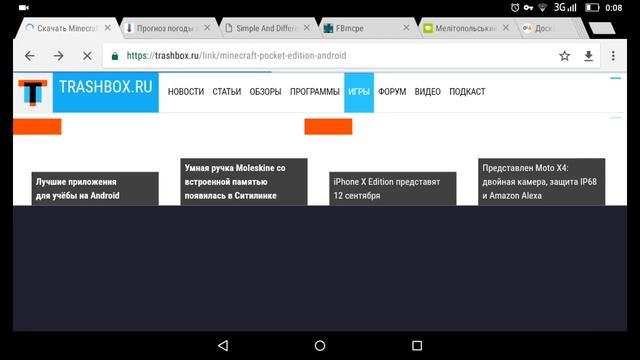This screenshot has width=640, height=360.
Task: Open the НОВОСТИ section
Action: click(186, 92)
